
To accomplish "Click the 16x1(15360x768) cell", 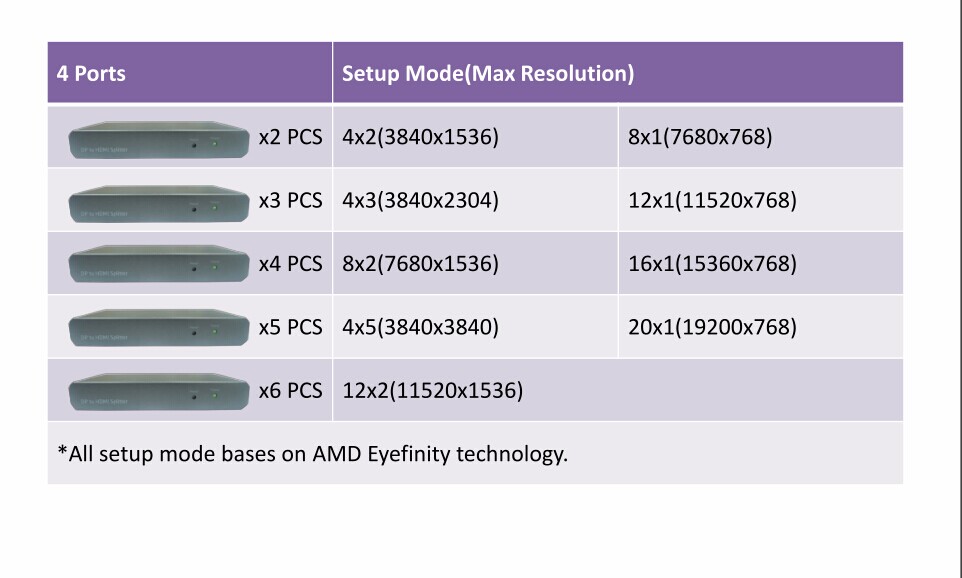I will [761, 263].
